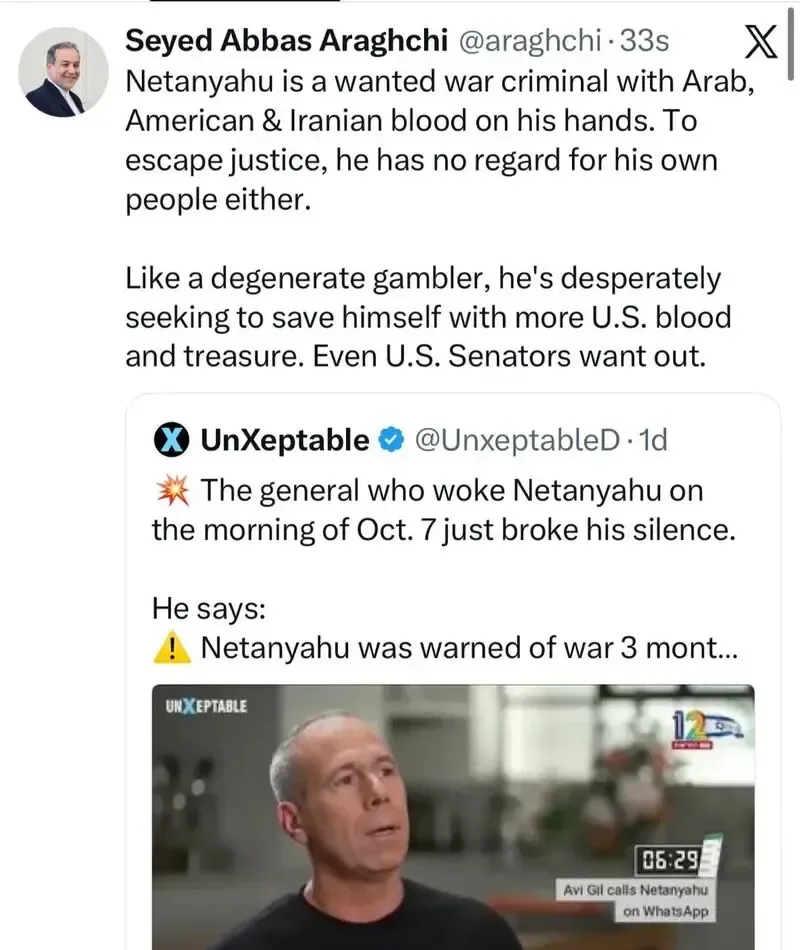Click the blue verified badge next to UnXeptable
800x950 pixels.
point(392,440)
